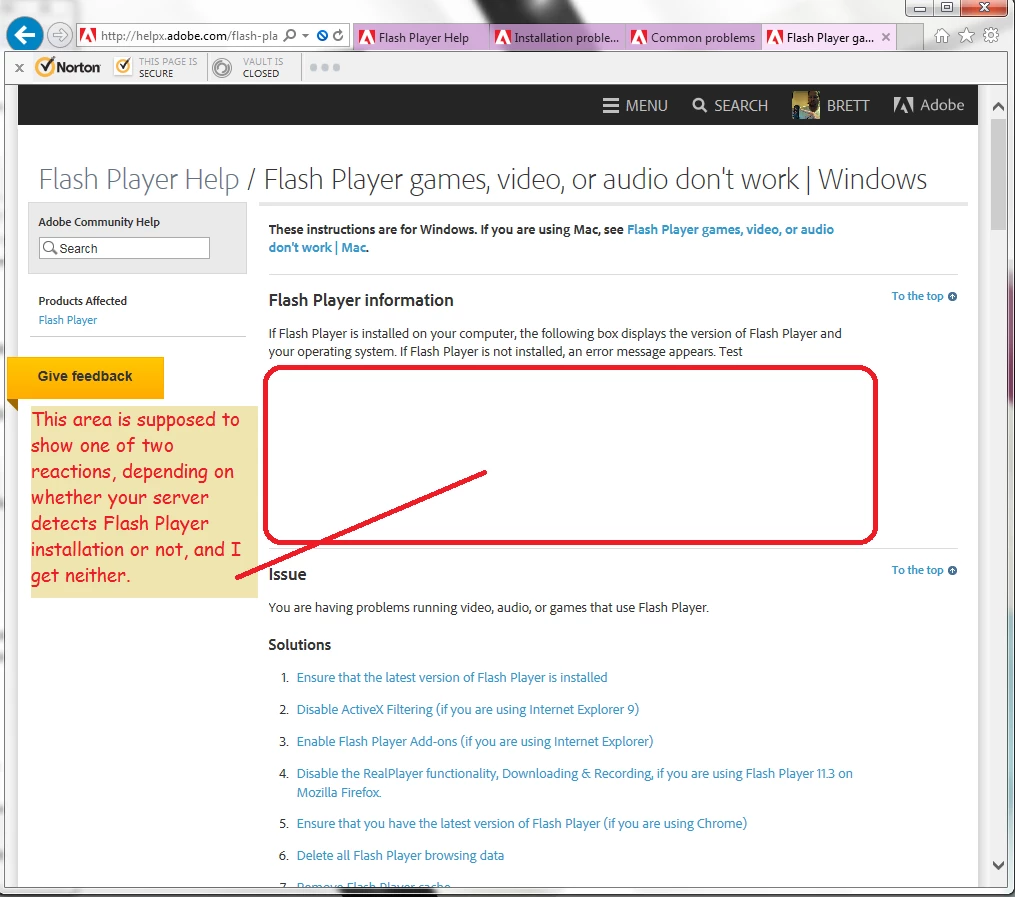
Task: Open Ensure latest version of Flash Player installed
Action: click(x=452, y=678)
